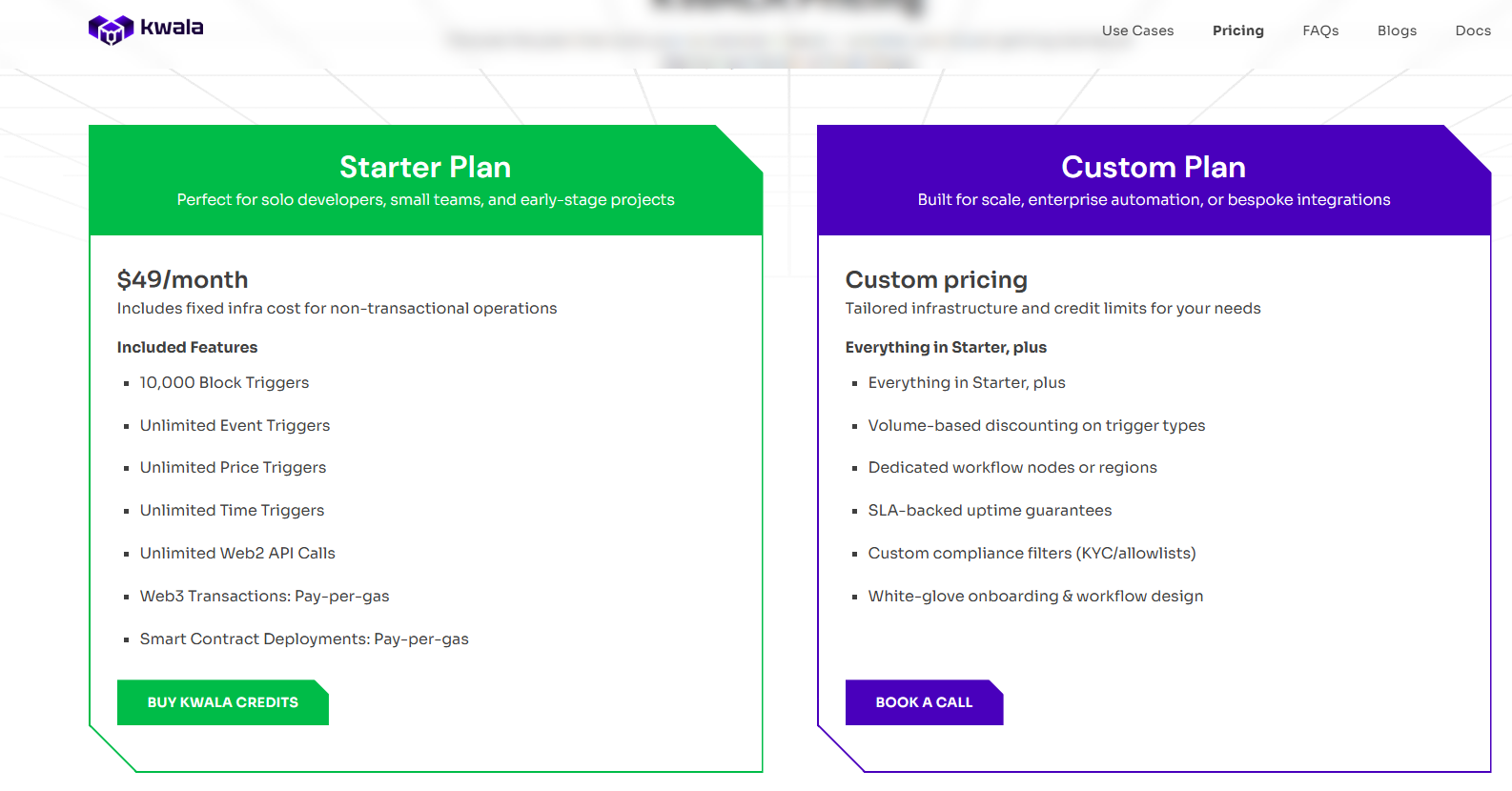1512x791 pixels.
Task: Click the Starter Plan heading
Action: (425, 167)
